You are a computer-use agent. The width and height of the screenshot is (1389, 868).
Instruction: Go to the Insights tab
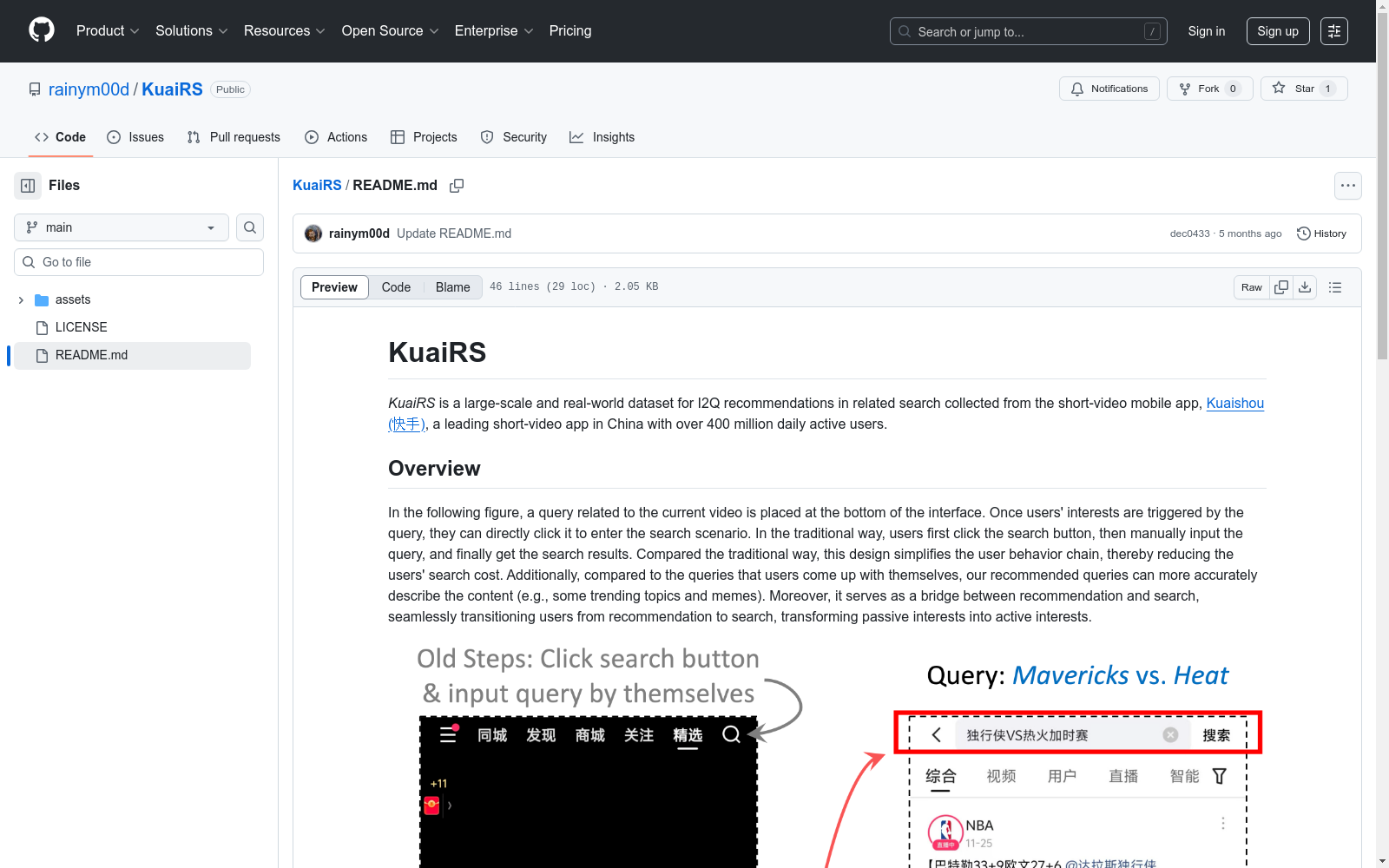(602, 137)
